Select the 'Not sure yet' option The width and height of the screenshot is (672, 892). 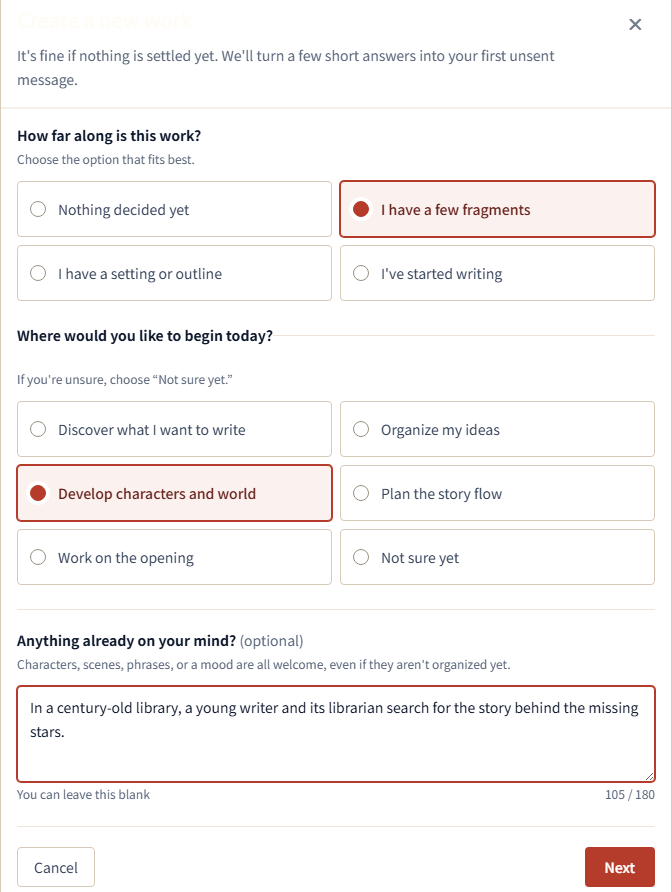pos(497,557)
